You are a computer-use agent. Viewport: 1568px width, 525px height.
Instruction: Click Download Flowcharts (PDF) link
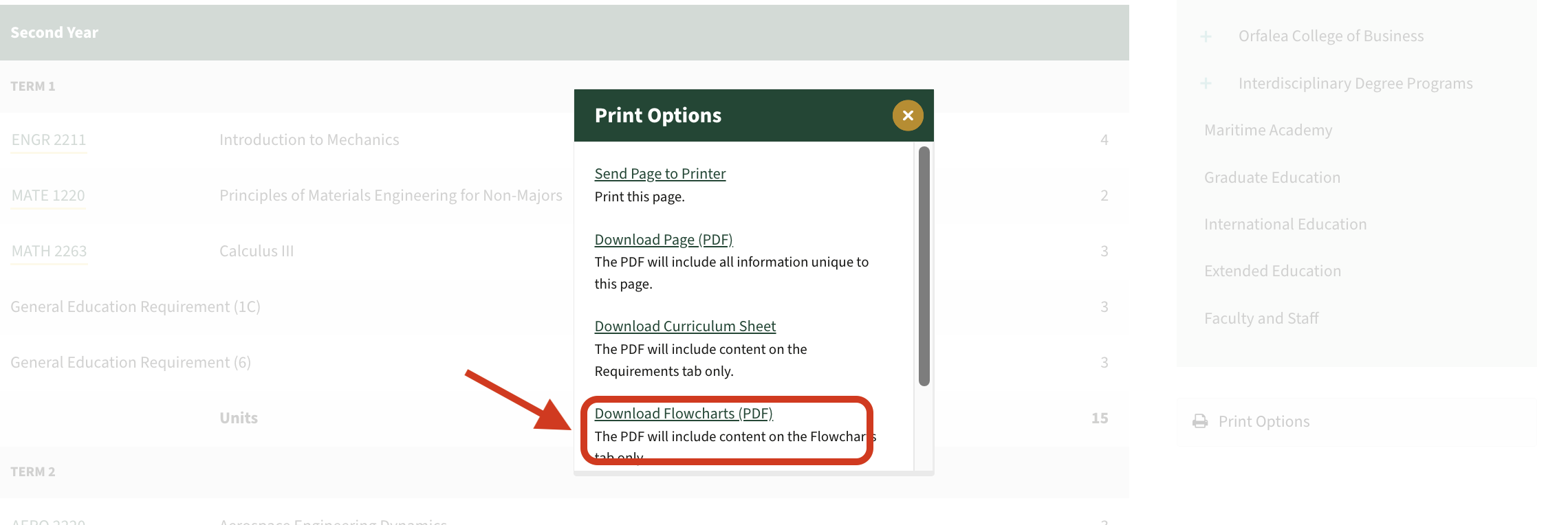point(683,414)
